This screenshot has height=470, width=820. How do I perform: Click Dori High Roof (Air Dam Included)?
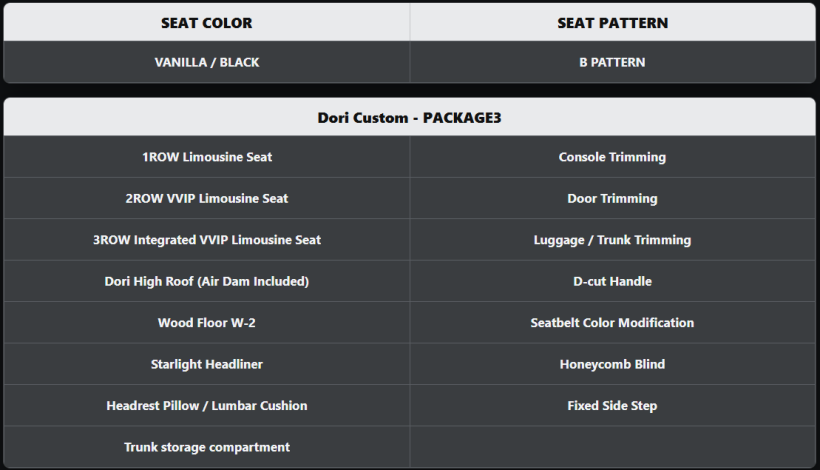point(207,281)
